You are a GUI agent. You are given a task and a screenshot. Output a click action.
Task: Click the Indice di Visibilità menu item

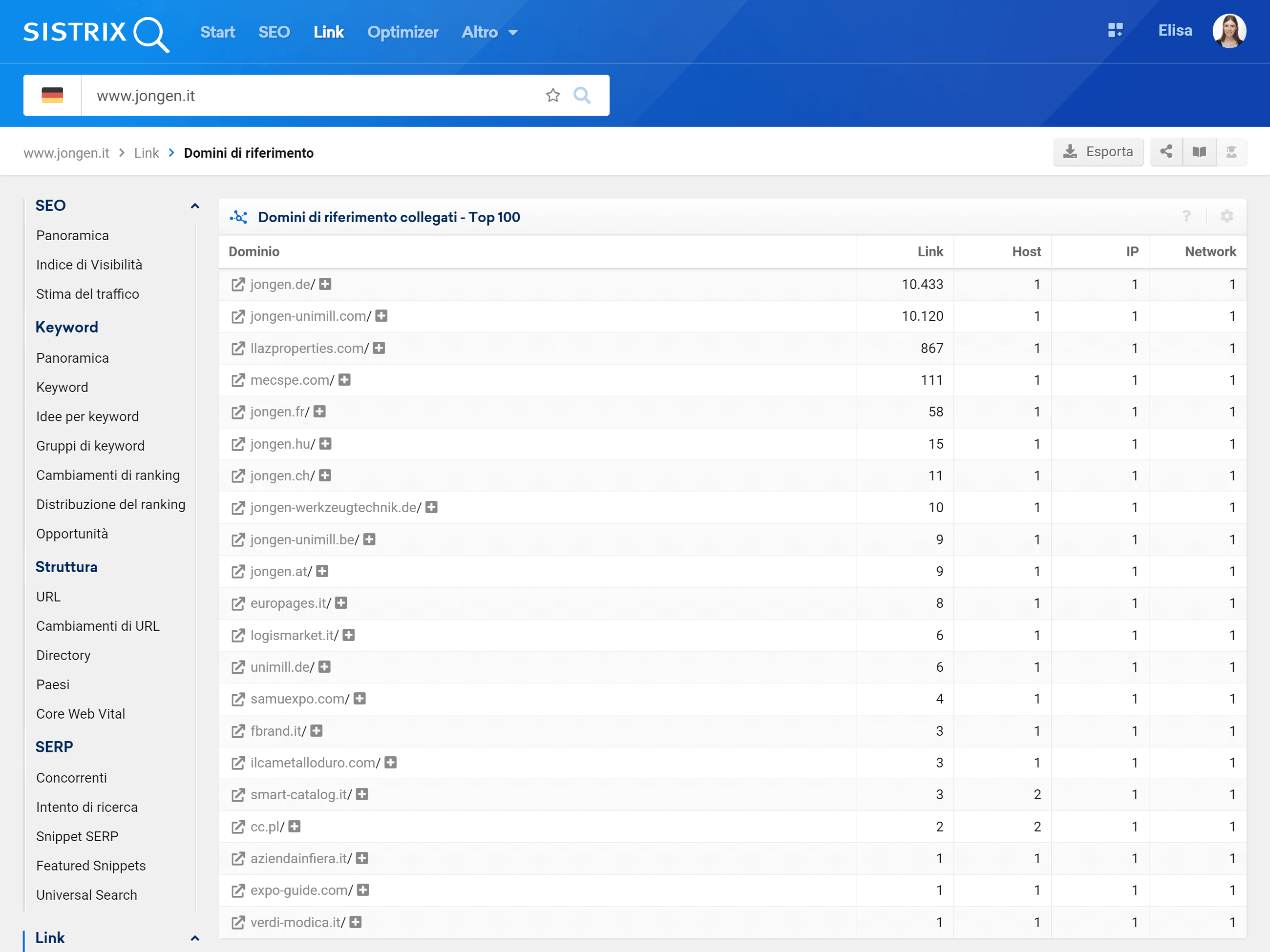pos(89,264)
